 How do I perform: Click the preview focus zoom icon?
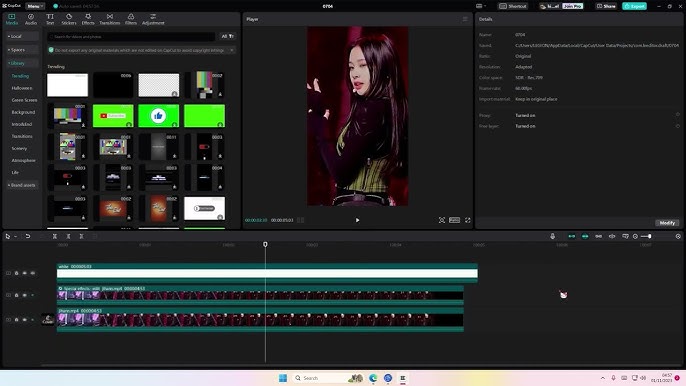(x=442, y=220)
